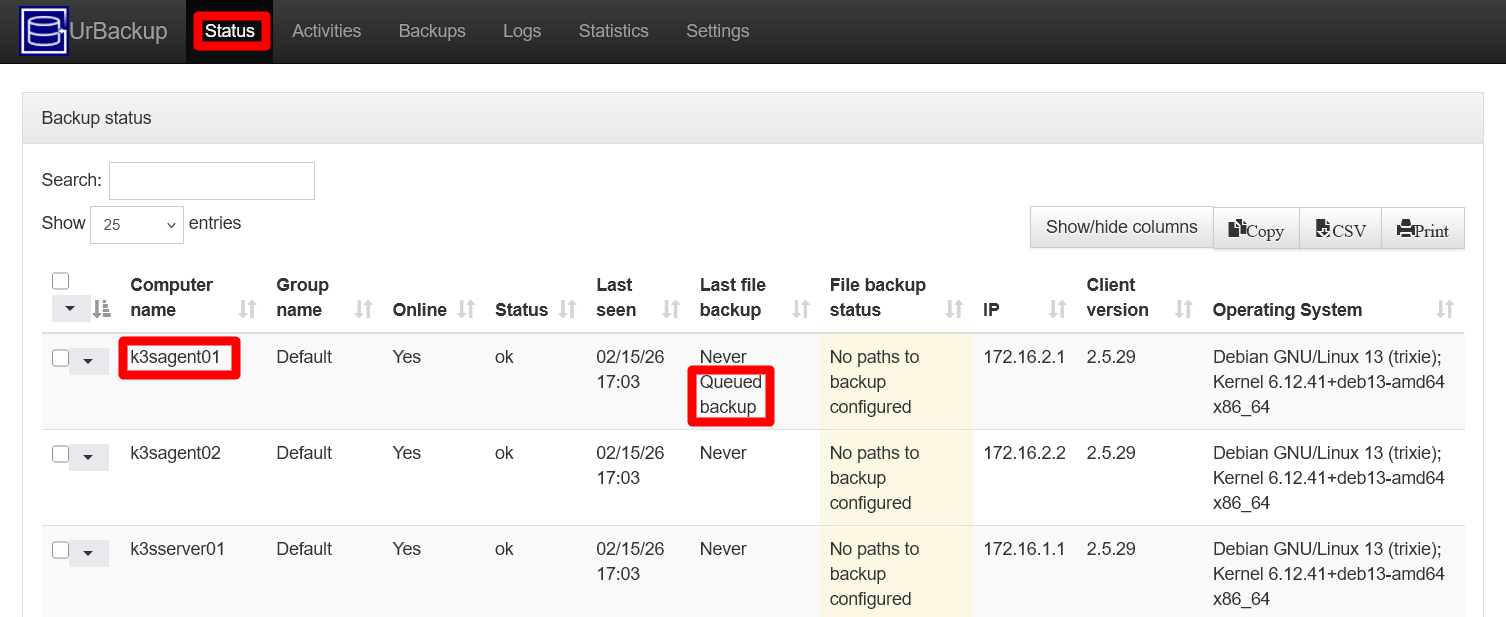Check the checkbox for k3sagent01
The width and height of the screenshot is (1506, 617).
coord(60,357)
